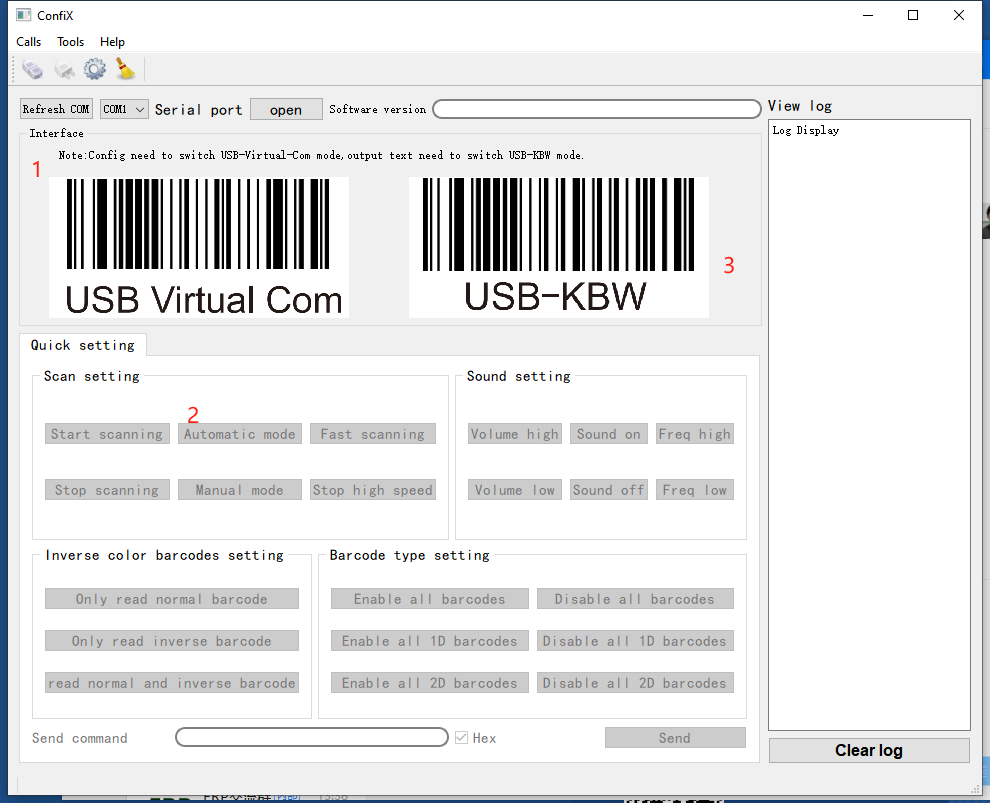
Task: Click the Freq high button
Action: coord(695,434)
